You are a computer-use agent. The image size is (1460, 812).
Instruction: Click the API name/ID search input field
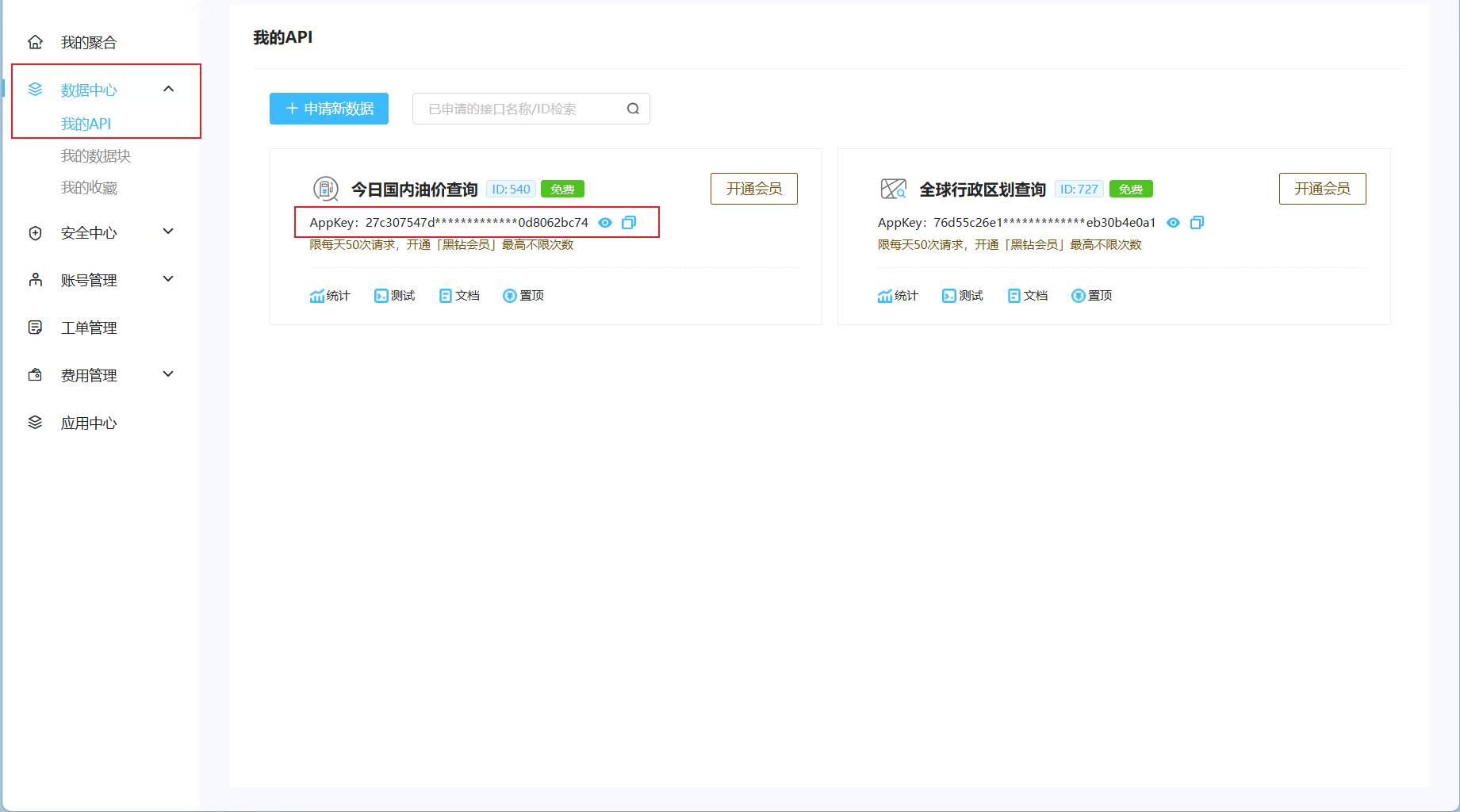point(515,109)
